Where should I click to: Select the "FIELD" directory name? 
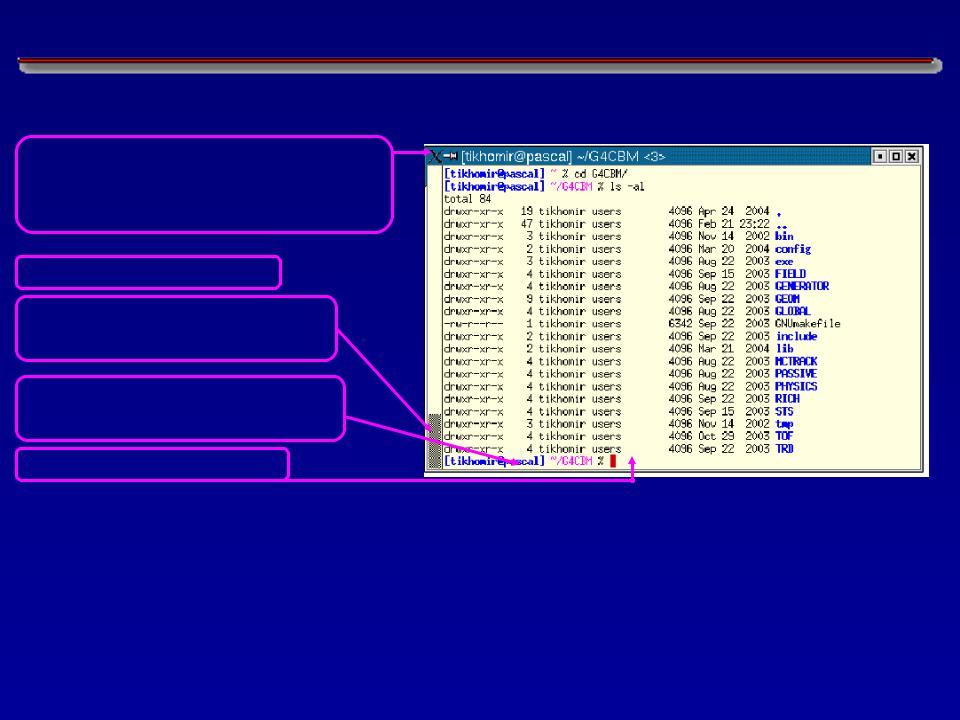pos(790,274)
